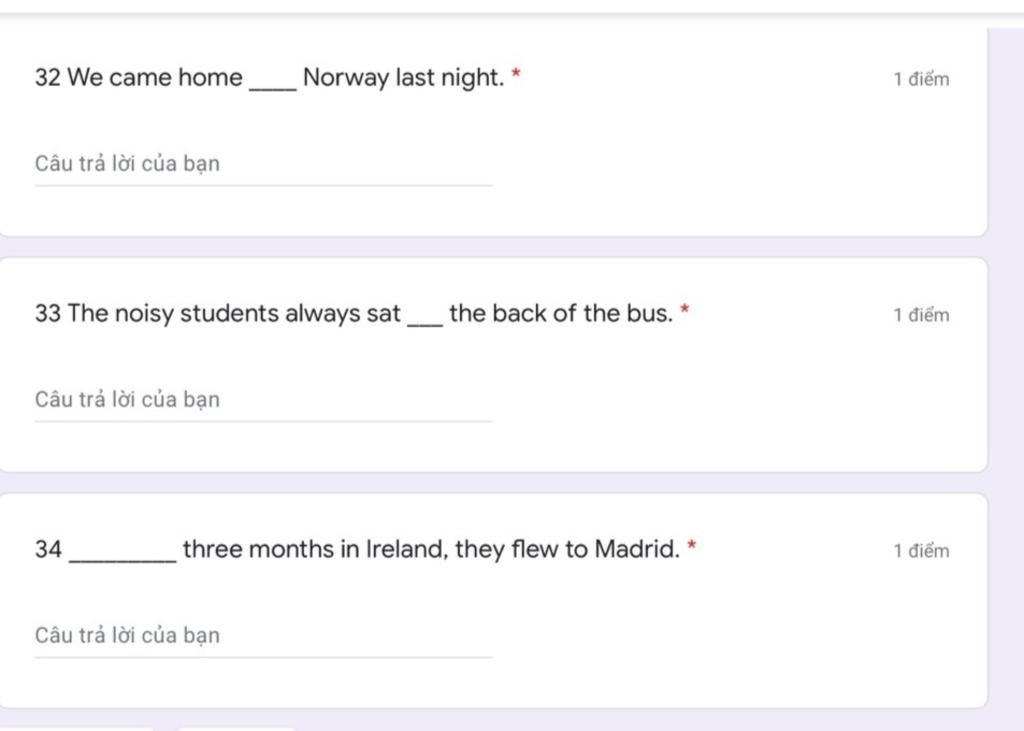This screenshot has width=1024, height=731.
Task: Click the '1 điểm' score label for question 34
Action: [x=921, y=551]
